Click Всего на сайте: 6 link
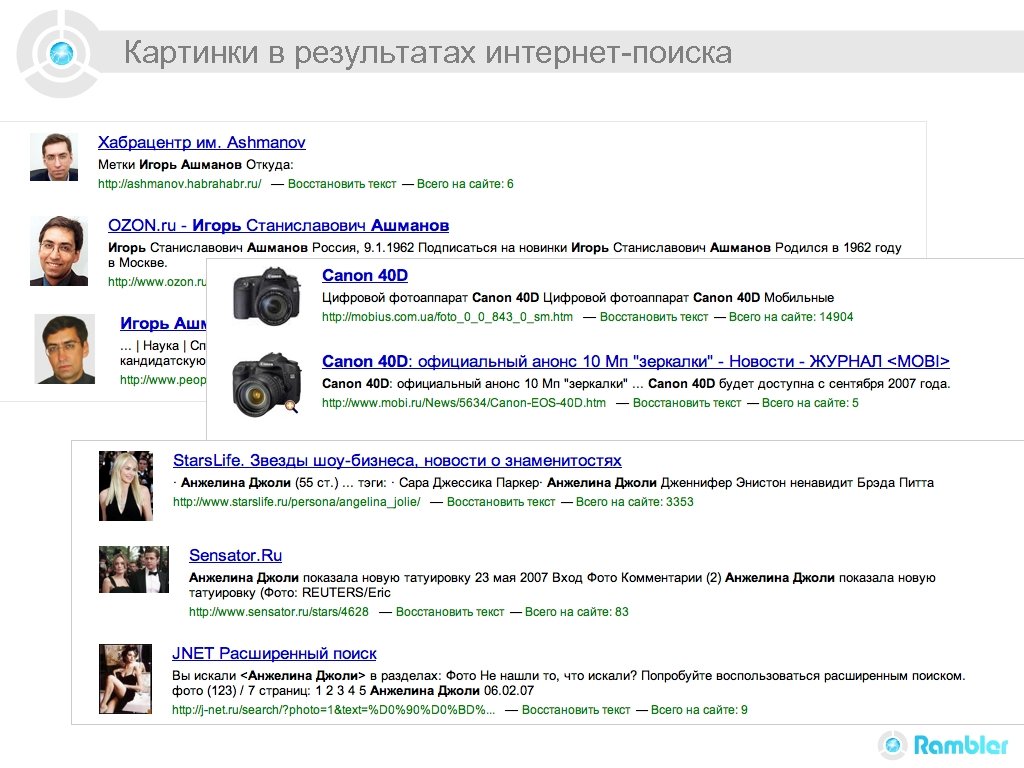 [465, 184]
